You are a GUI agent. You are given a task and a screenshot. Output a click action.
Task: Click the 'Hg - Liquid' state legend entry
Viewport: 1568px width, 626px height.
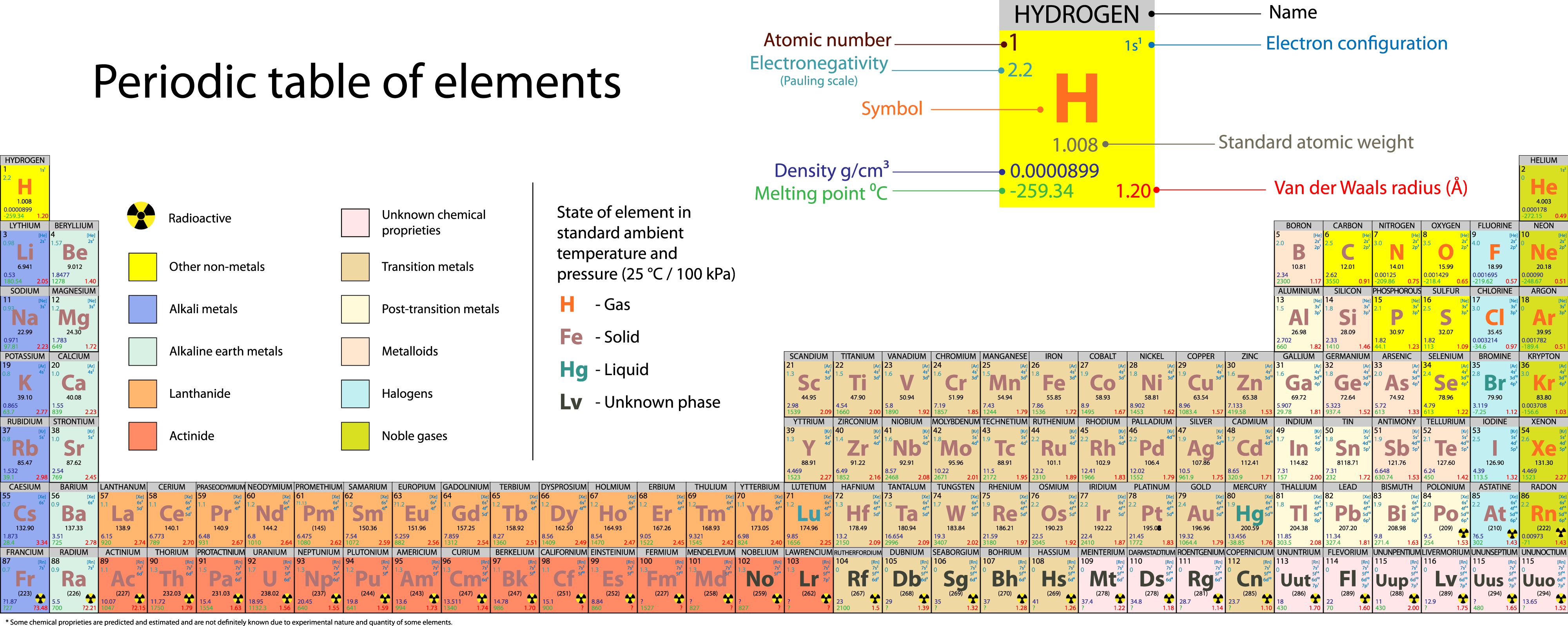click(604, 370)
